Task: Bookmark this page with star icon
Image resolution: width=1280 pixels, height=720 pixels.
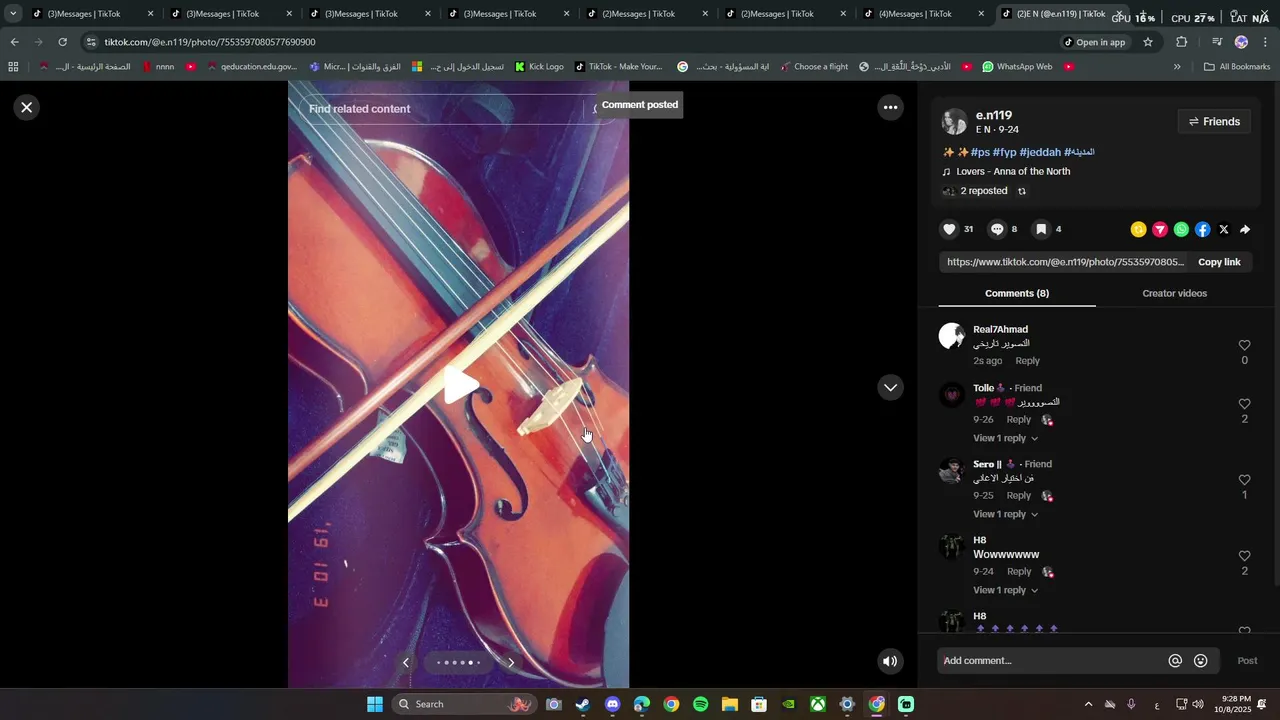Action: tap(1148, 42)
